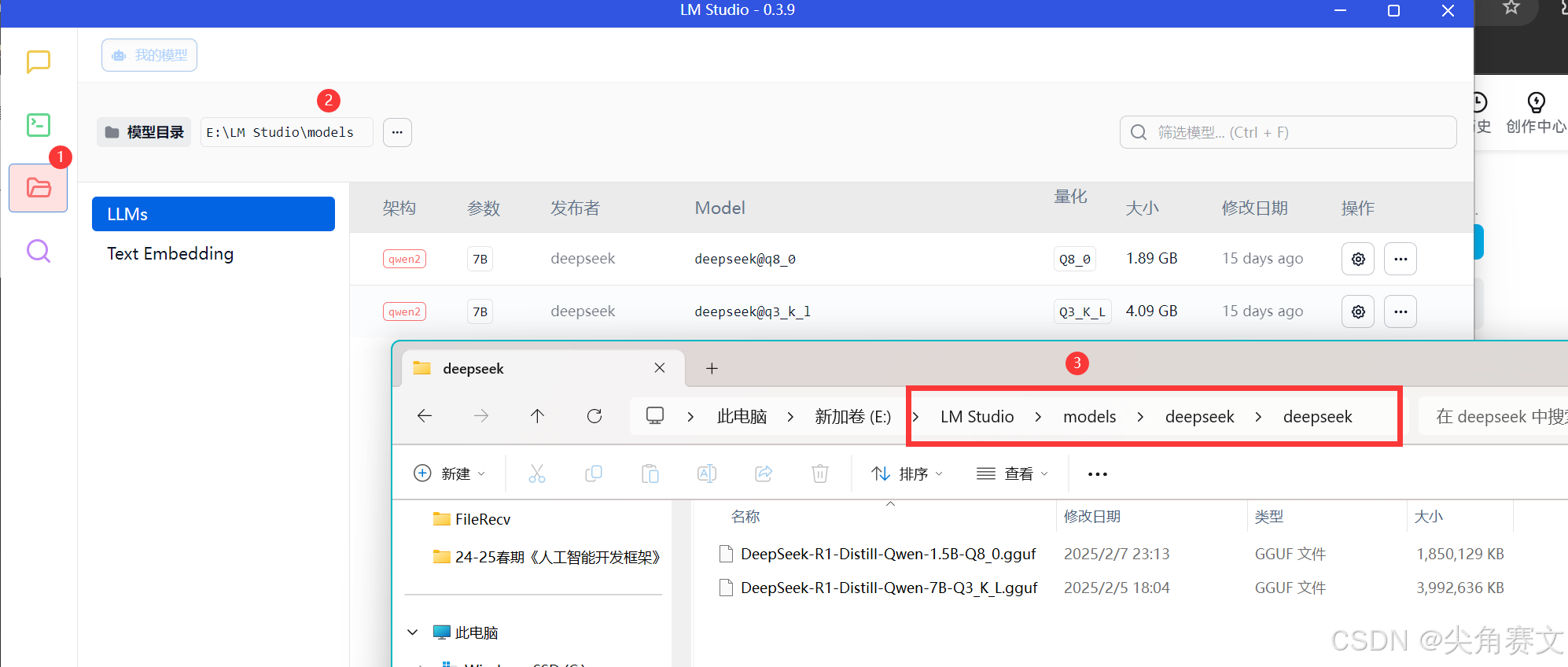Open the Developer terminal icon in sidebar
Screen dimensions: 1568x667
point(38,124)
